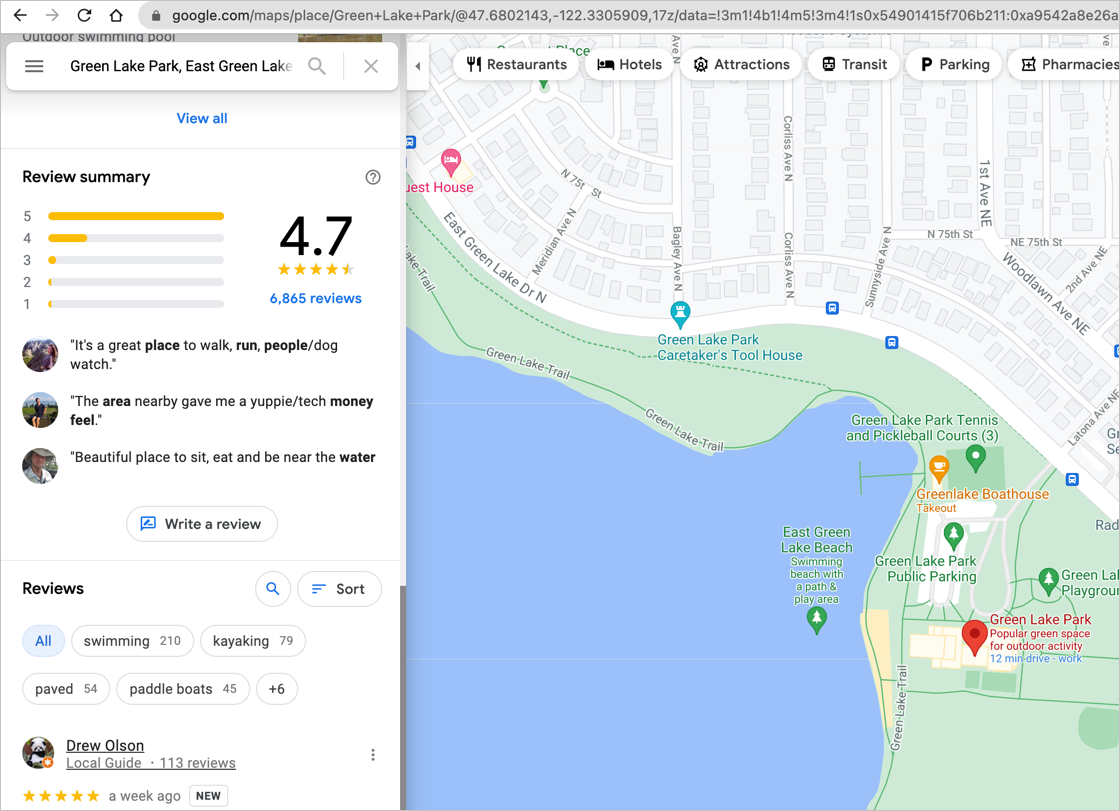Select the 2-star rating bar

click(x=136, y=282)
